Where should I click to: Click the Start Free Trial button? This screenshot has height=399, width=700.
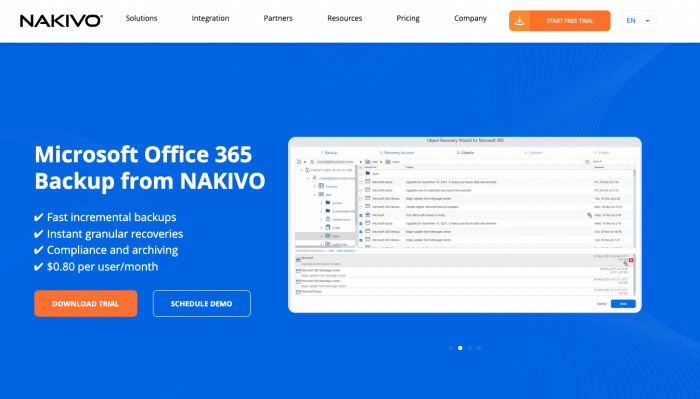pos(560,21)
